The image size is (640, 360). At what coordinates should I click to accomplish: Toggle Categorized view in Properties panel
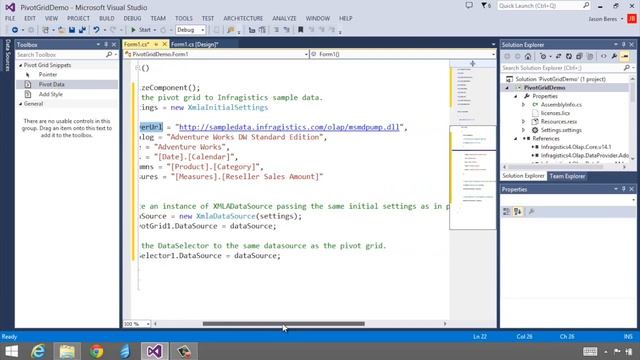click(507, 211)
